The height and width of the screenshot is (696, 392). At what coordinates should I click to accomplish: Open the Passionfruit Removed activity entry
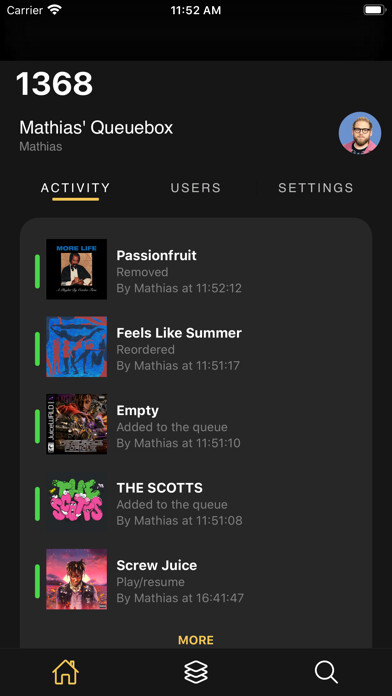click(x=196, y=269)
